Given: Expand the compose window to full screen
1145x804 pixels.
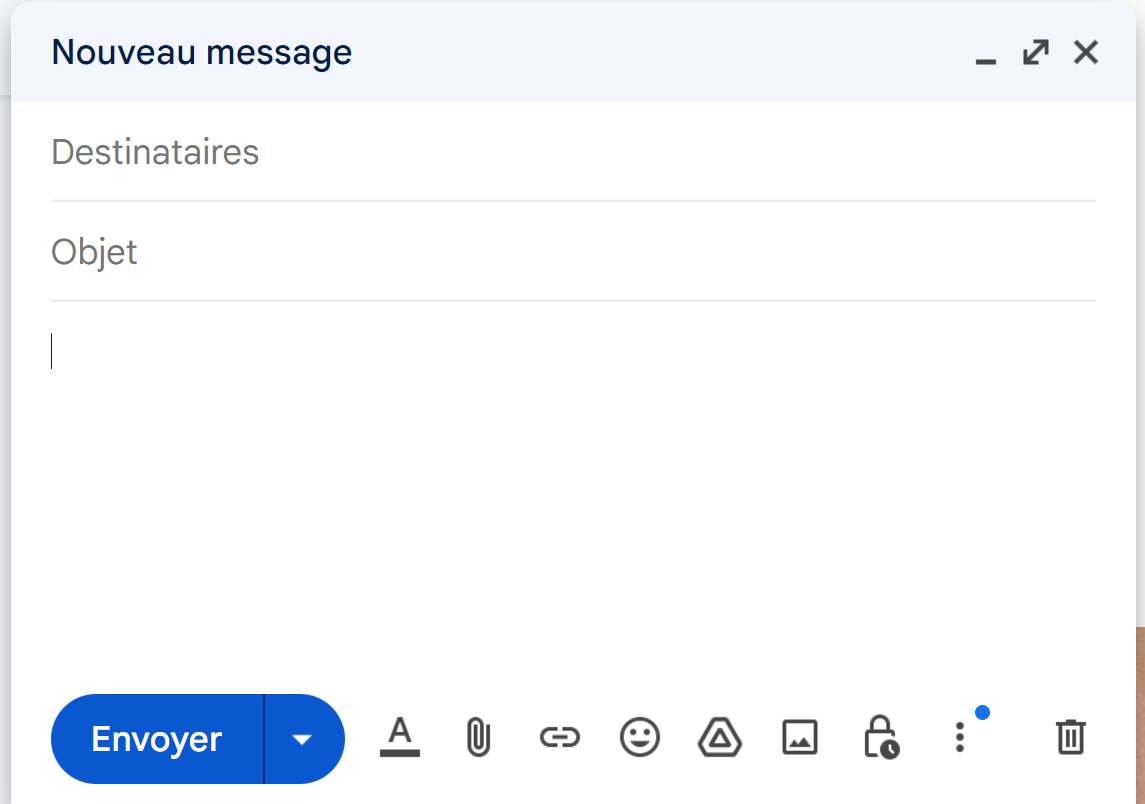Looking at the screenshot, I should pos(1036,52).
